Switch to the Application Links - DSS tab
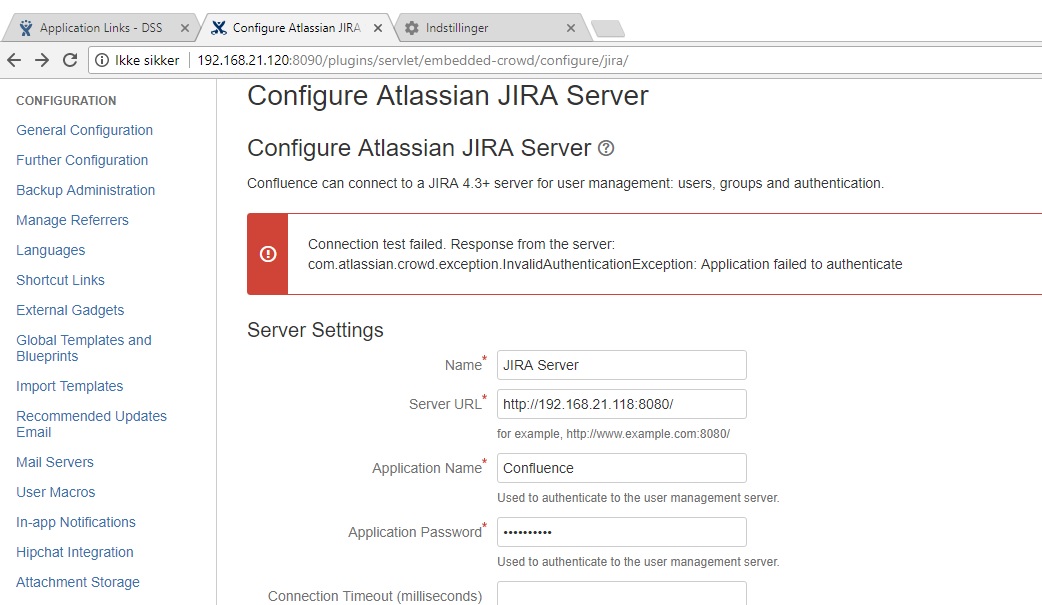This screenshot has width=1042, height=605. pyautogui.click(x=100, y=28)
